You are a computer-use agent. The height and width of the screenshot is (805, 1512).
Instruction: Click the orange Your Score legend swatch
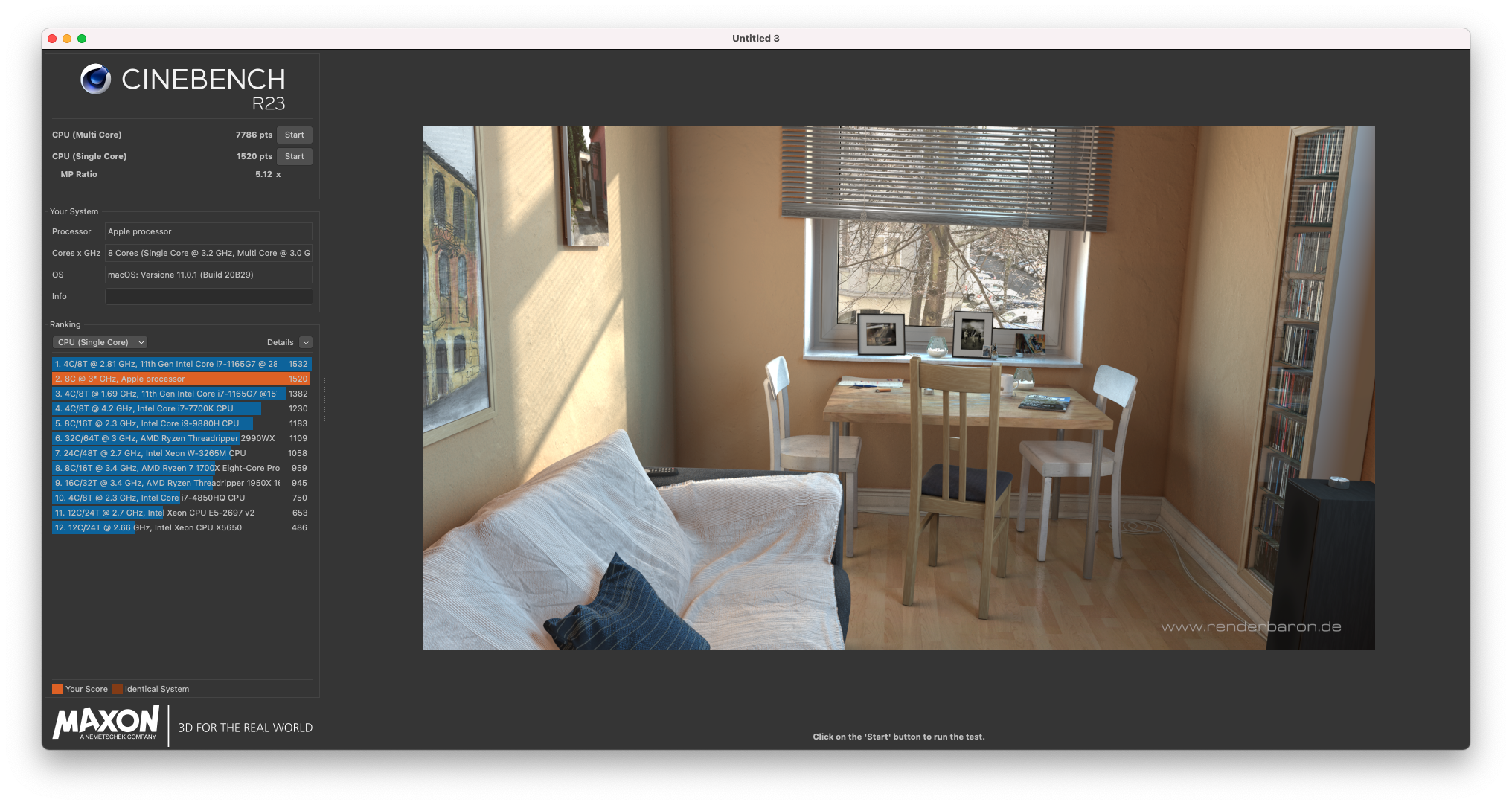click(57, 689)
